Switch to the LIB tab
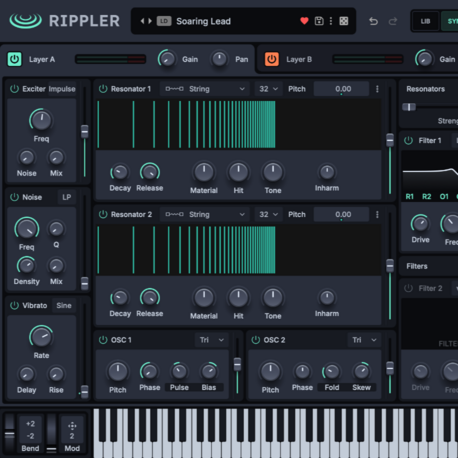 [425, 21]
